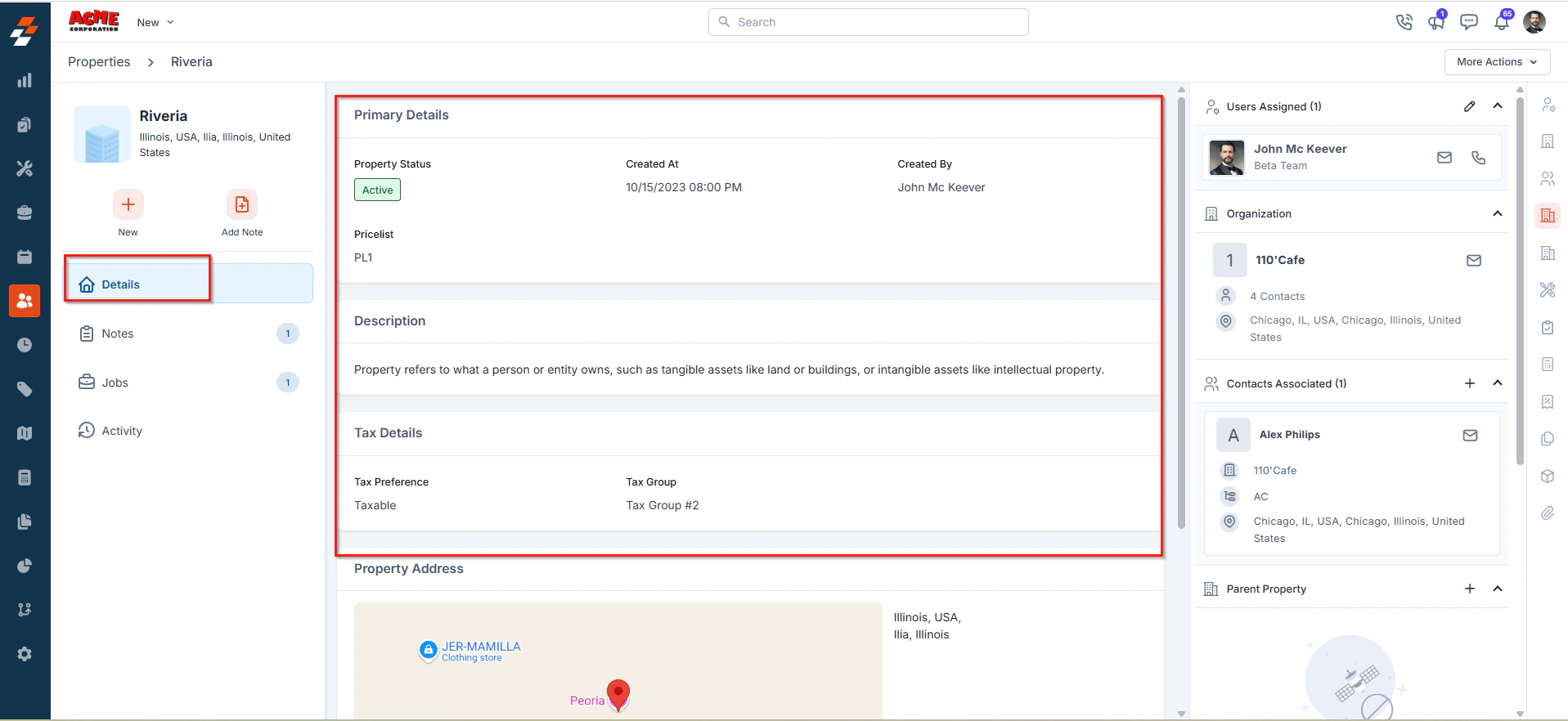Open the More Actions dropdown

click(x=1497, y=62)
